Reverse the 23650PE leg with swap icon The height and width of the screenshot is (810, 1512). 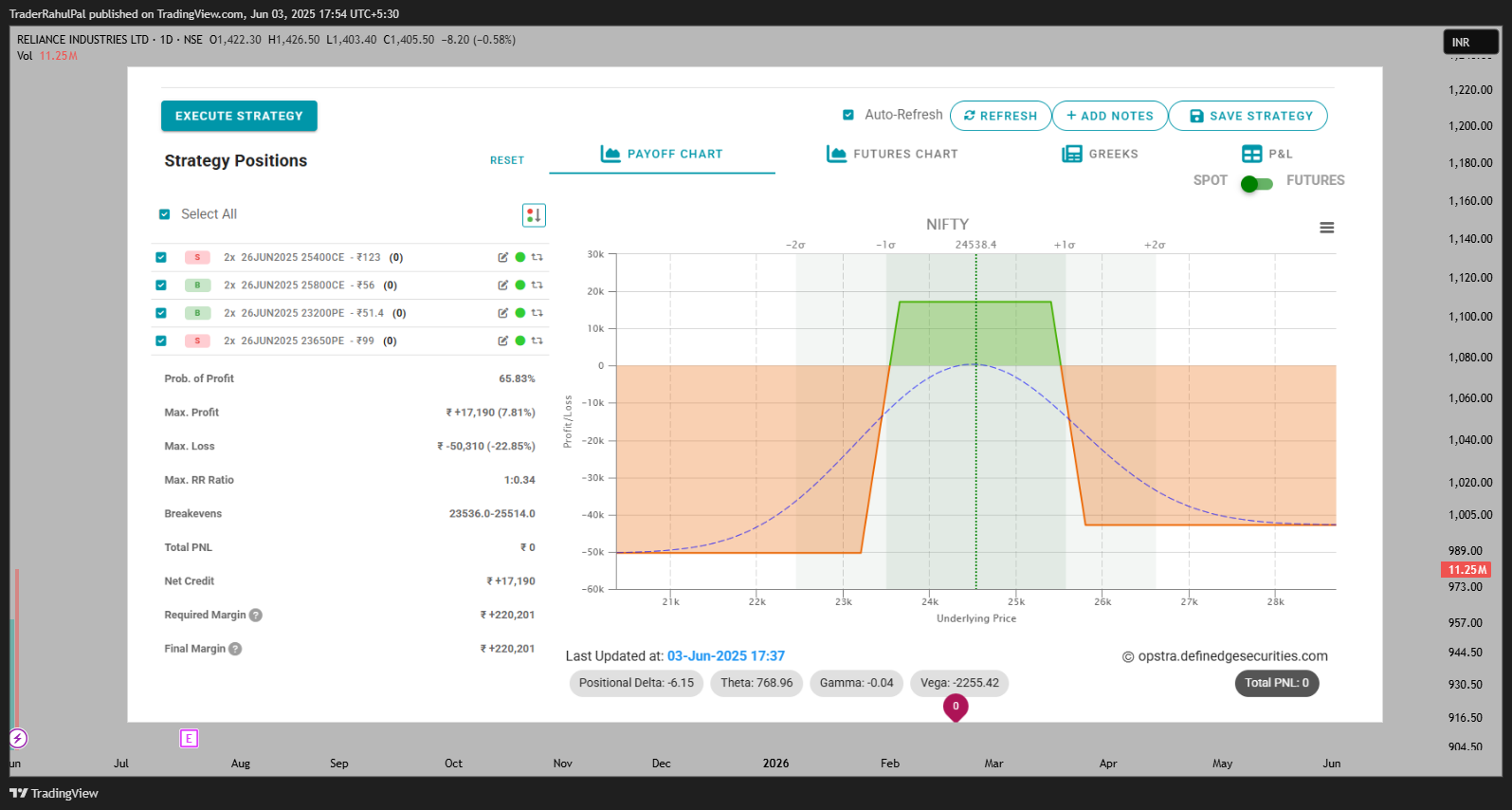coord(537,341)
